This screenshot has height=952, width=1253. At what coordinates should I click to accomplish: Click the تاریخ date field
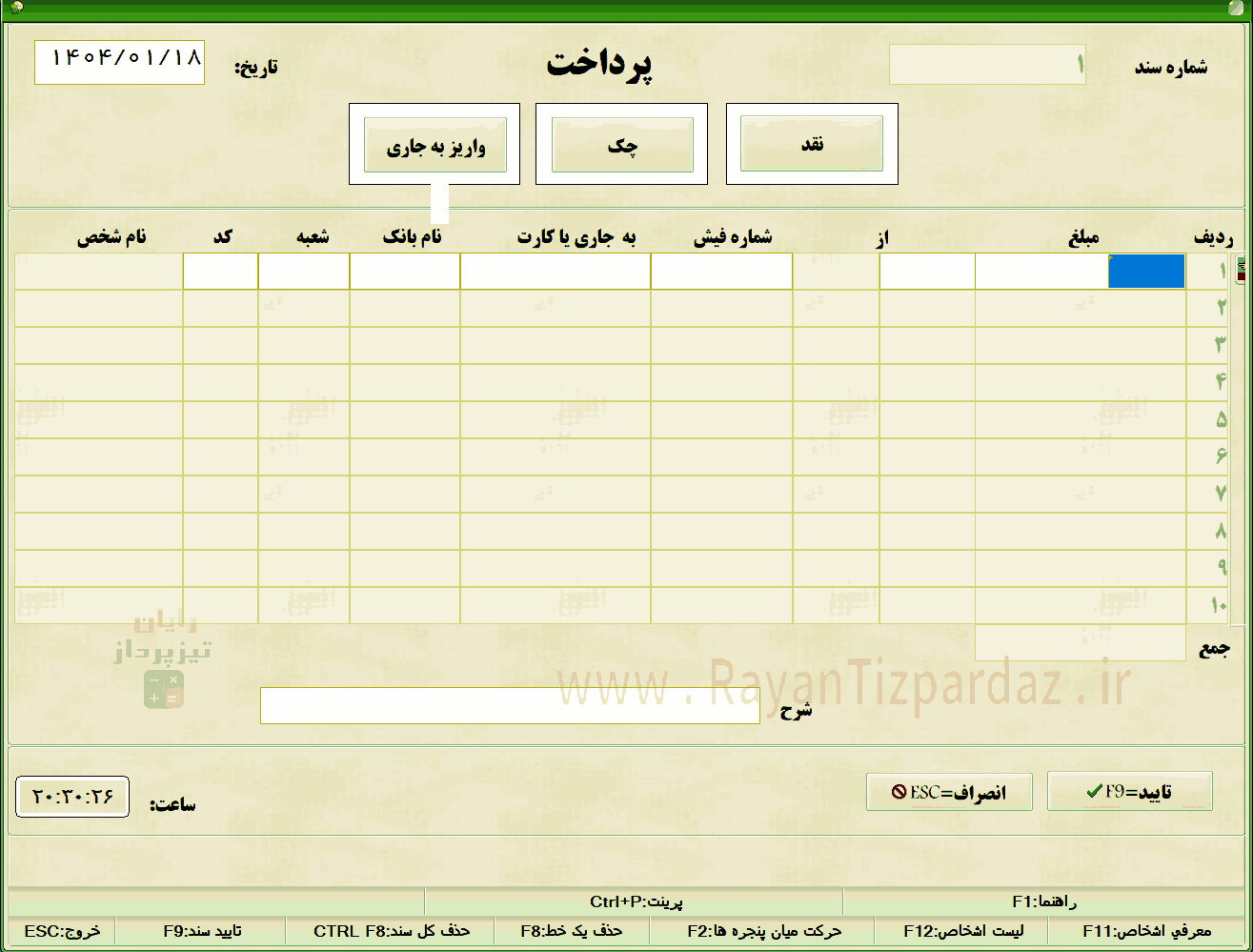coord(119,62)
